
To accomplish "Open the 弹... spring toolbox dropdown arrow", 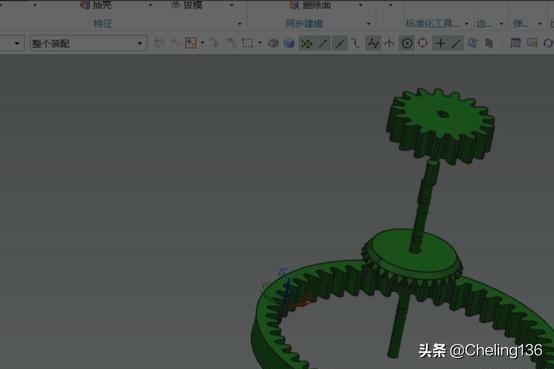I will click(540, 24).
